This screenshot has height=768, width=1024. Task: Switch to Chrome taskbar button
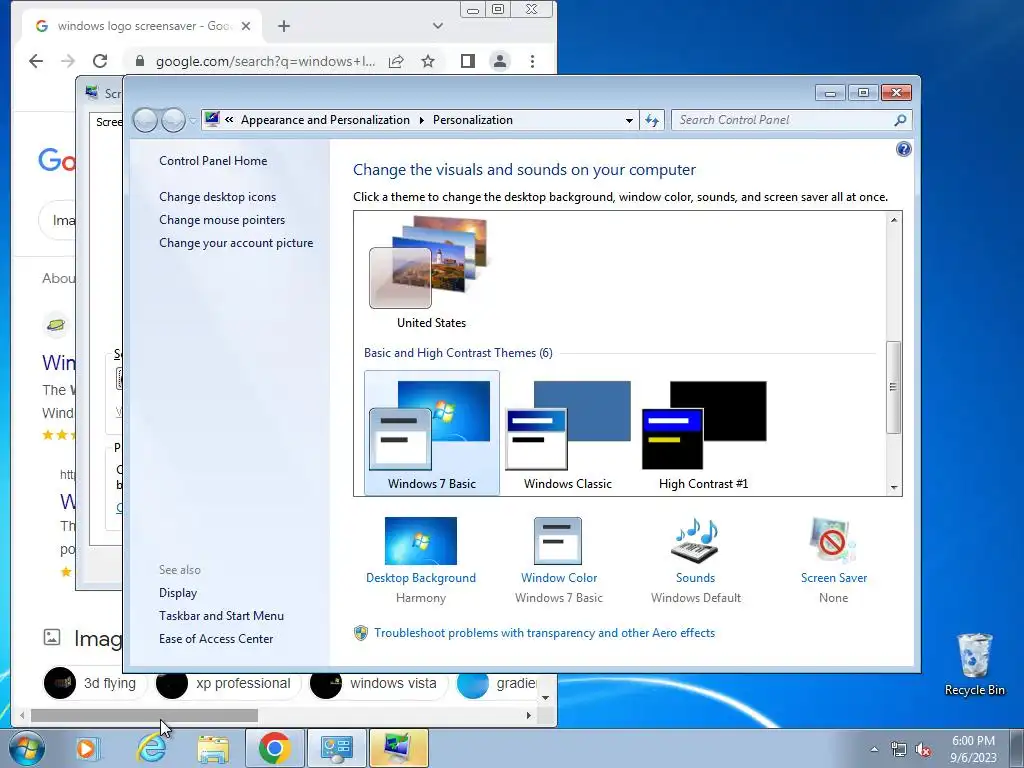coord(274,748)
